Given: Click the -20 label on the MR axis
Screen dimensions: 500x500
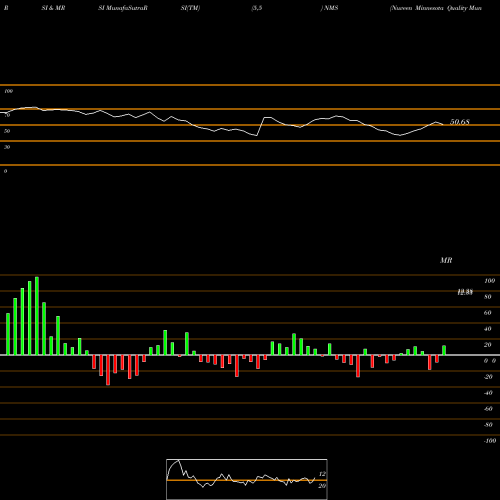Looking at the screenshot, I should click(x=488, y=377).
